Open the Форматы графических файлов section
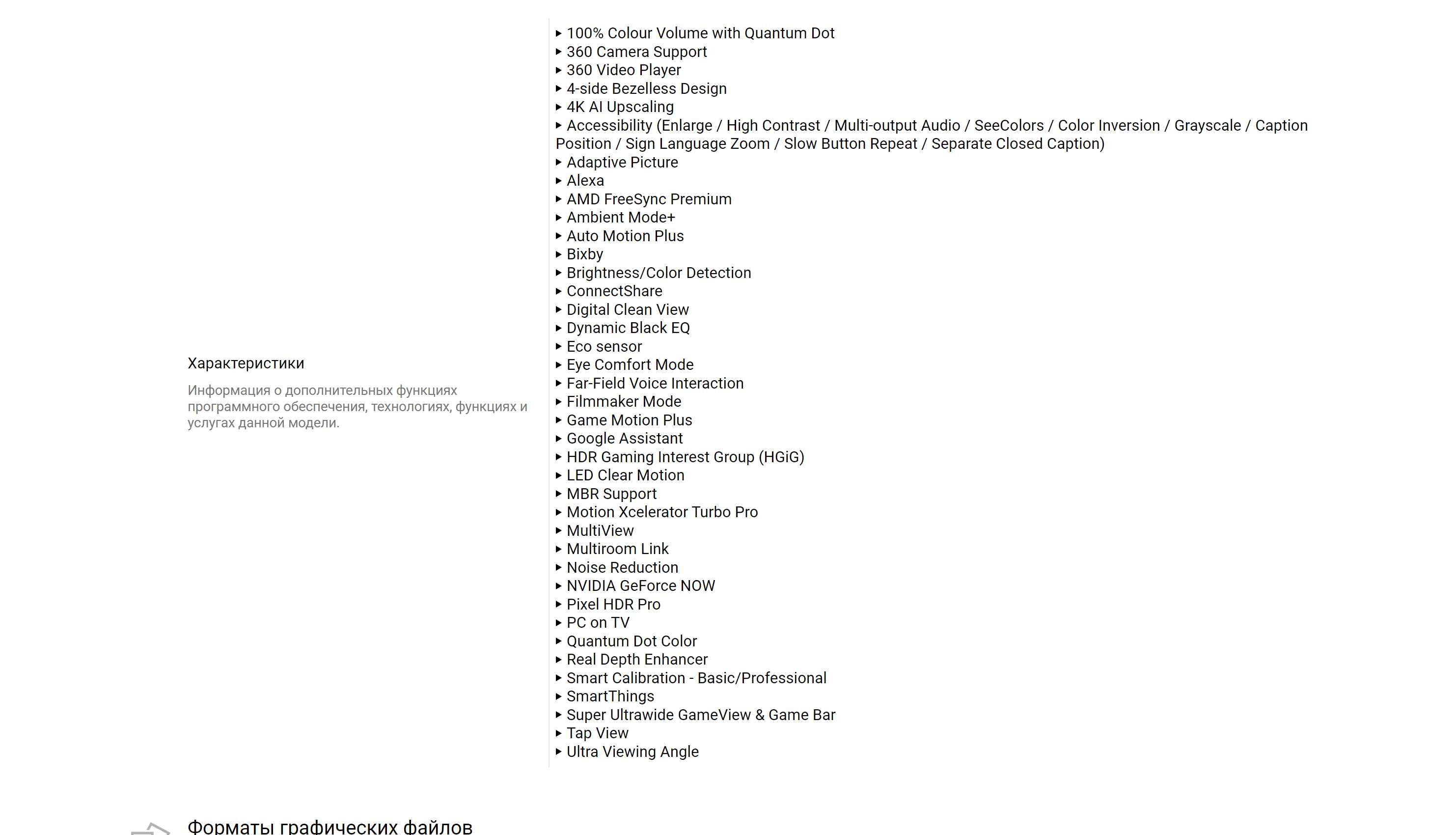The height and width of the screenshot is (835, 1456). pyautogui.click(x=330, y=827)
